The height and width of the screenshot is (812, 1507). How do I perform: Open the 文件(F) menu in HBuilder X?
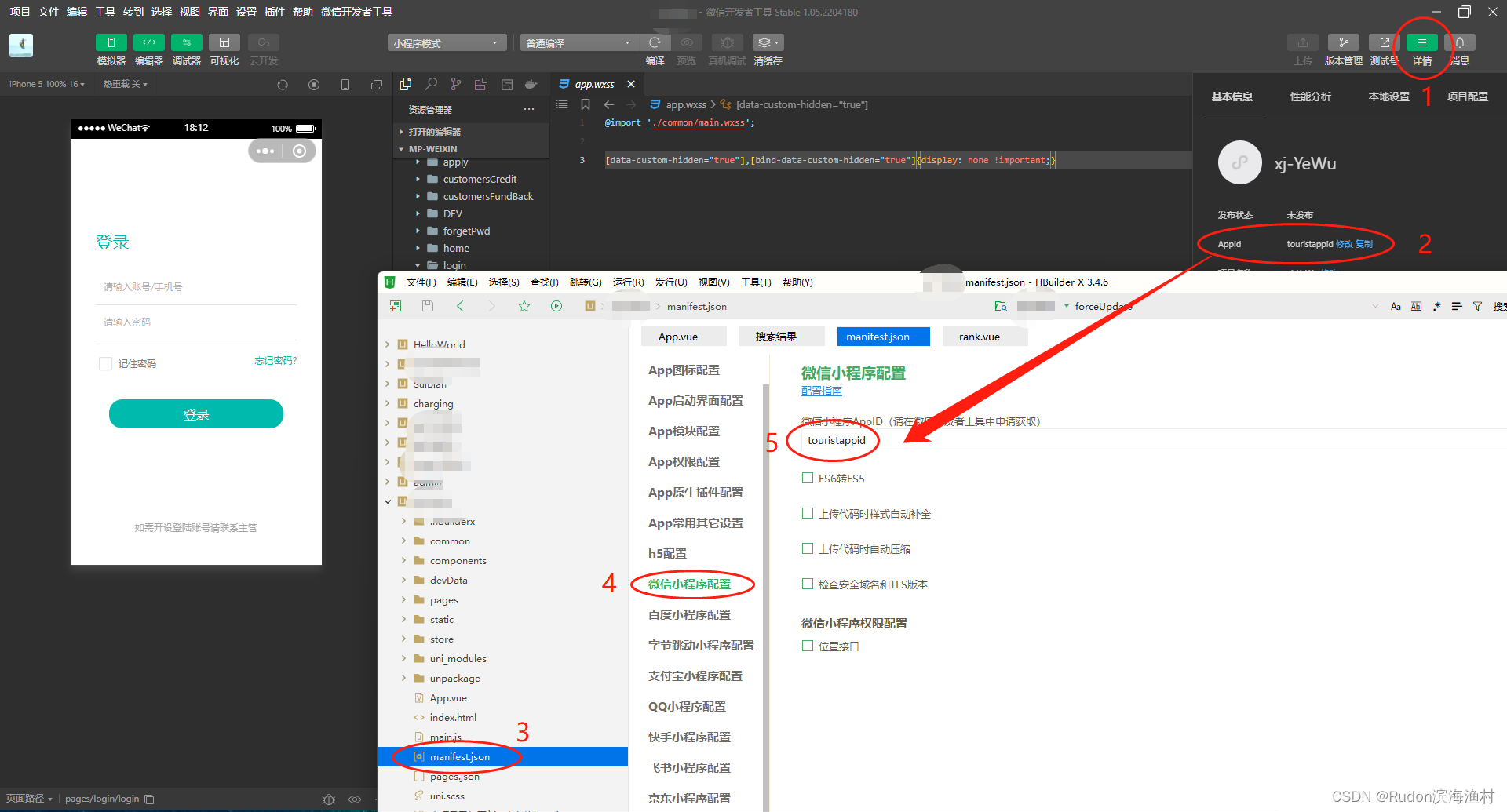pyautogui.click(x=421, y=282)
